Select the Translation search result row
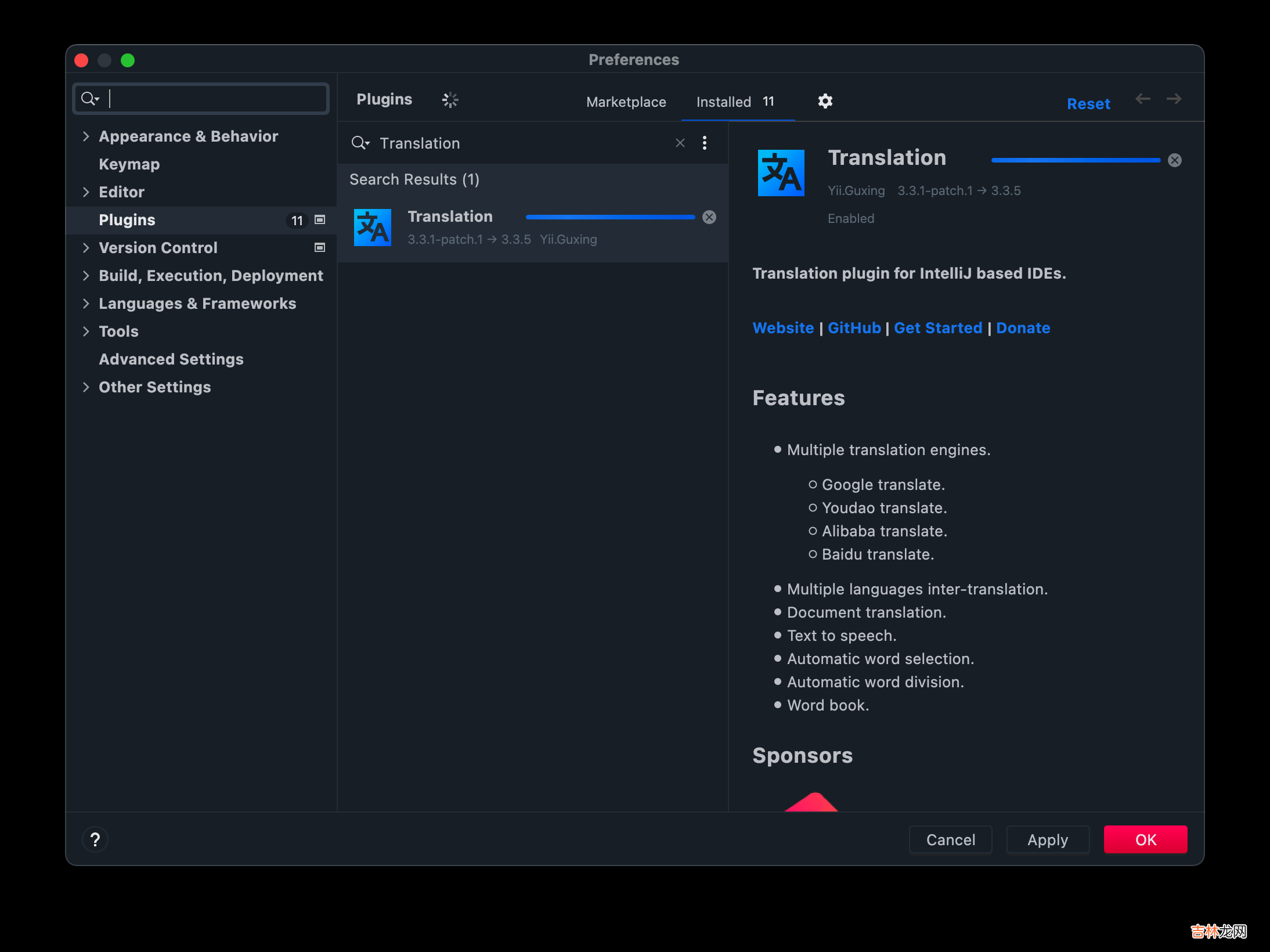Screen dimensions: 1270x952 coord(533,228)
